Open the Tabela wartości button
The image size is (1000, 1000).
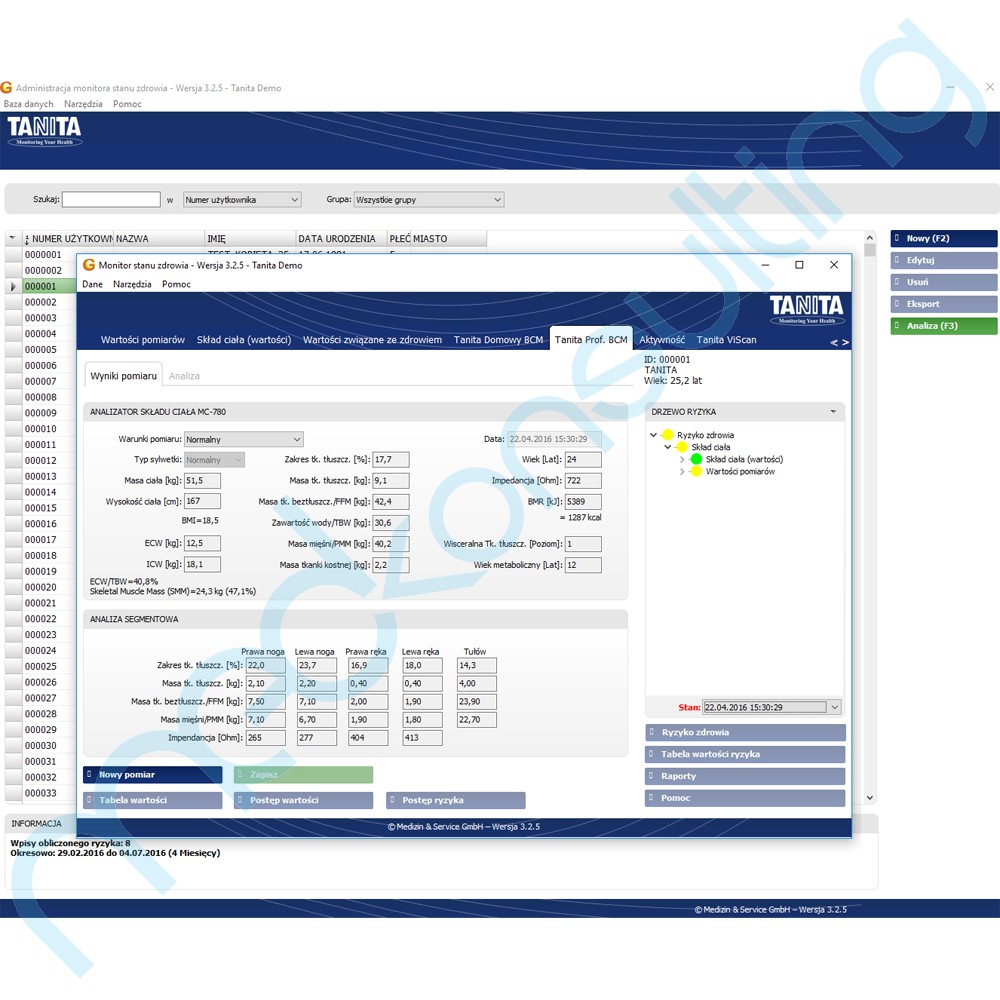[152, 800]
